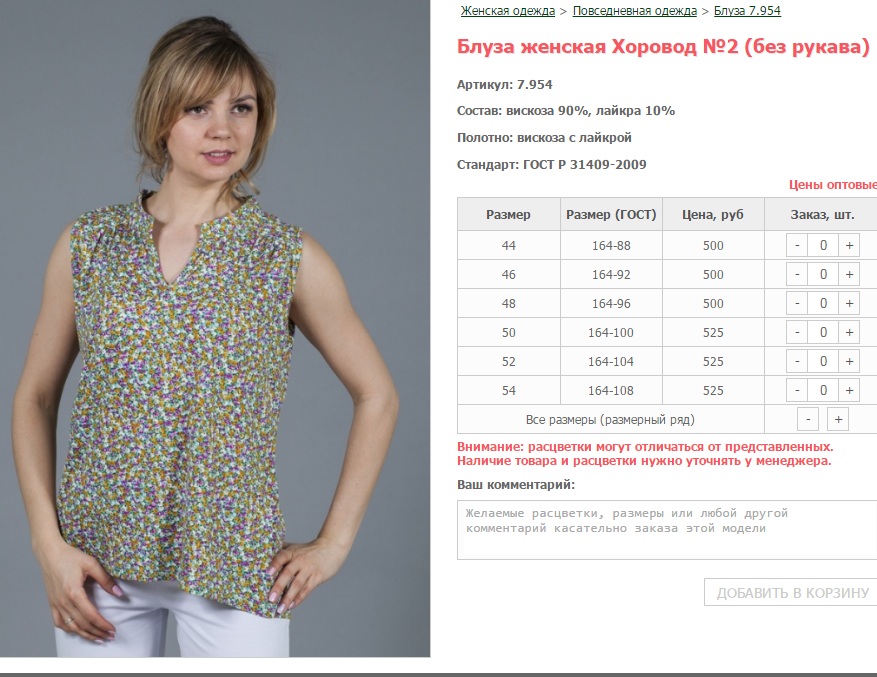Screen dimensions: 877x677
Task: Open the Повседневная одежда breadcrumb link
Action: (x=635, y=11)
